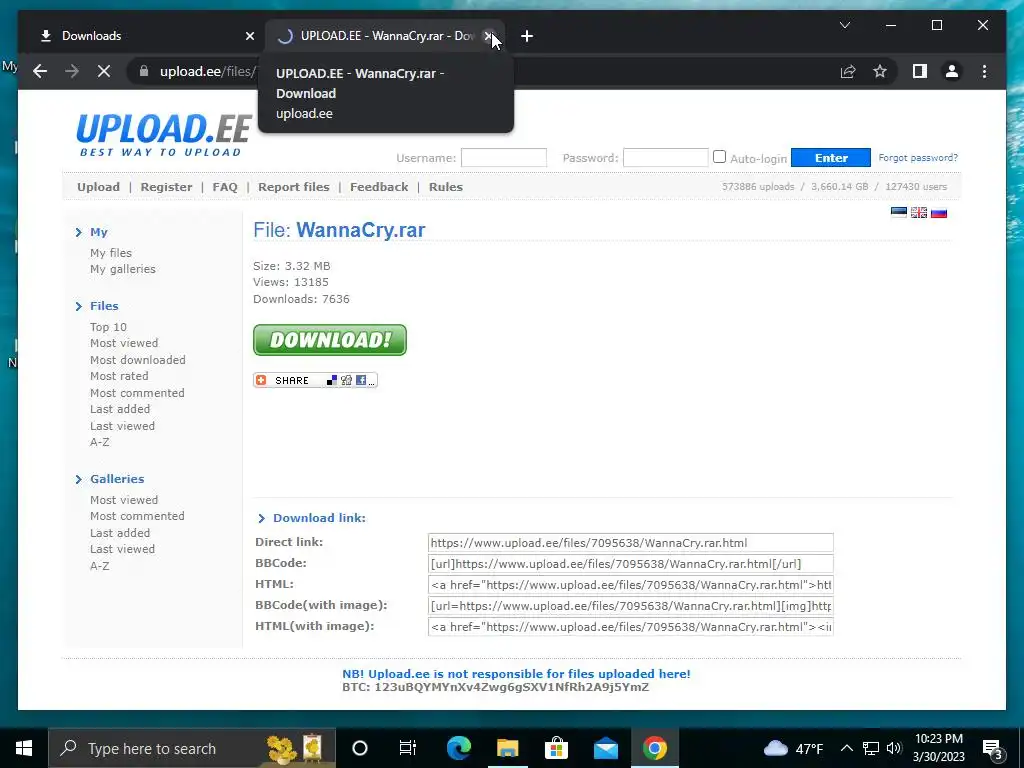Select the HTML code text field
Viewport: 1024px width, 768px height.
[x=630, y=584]
